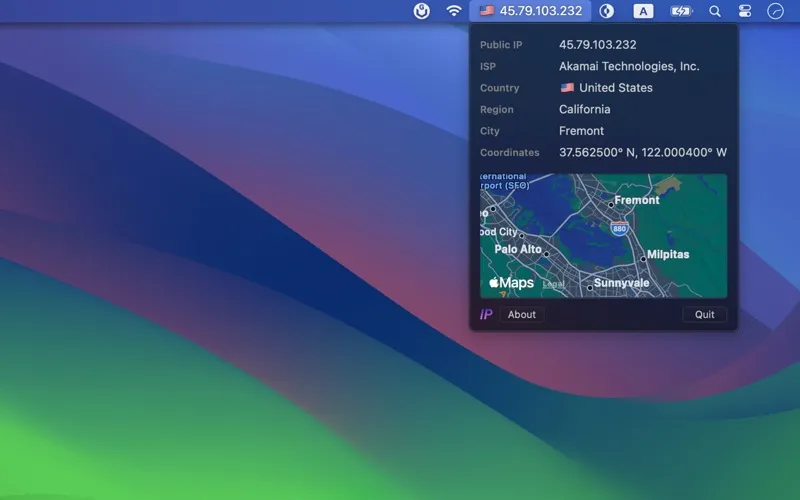800x500 pixels.
Task: Open Control Center from menu bar
Action: (745, 11)
